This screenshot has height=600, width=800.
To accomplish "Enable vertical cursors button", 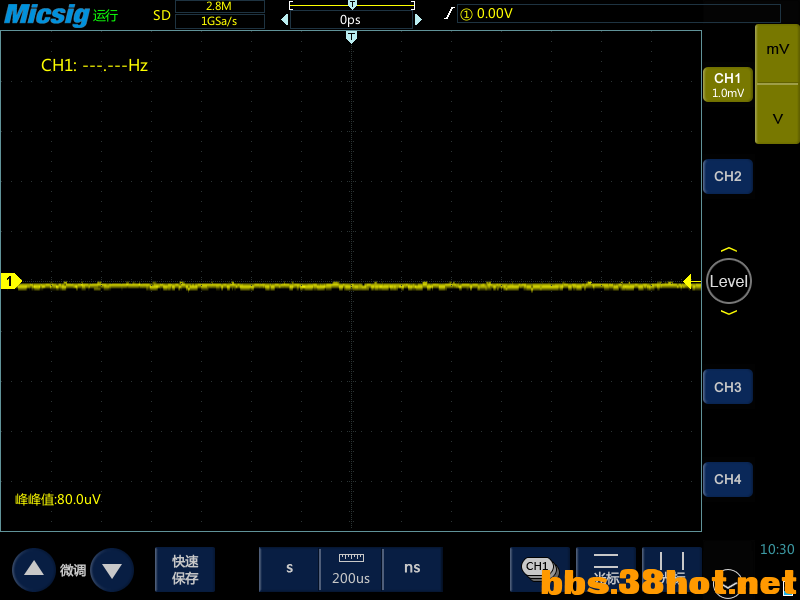I will (671, 569).
